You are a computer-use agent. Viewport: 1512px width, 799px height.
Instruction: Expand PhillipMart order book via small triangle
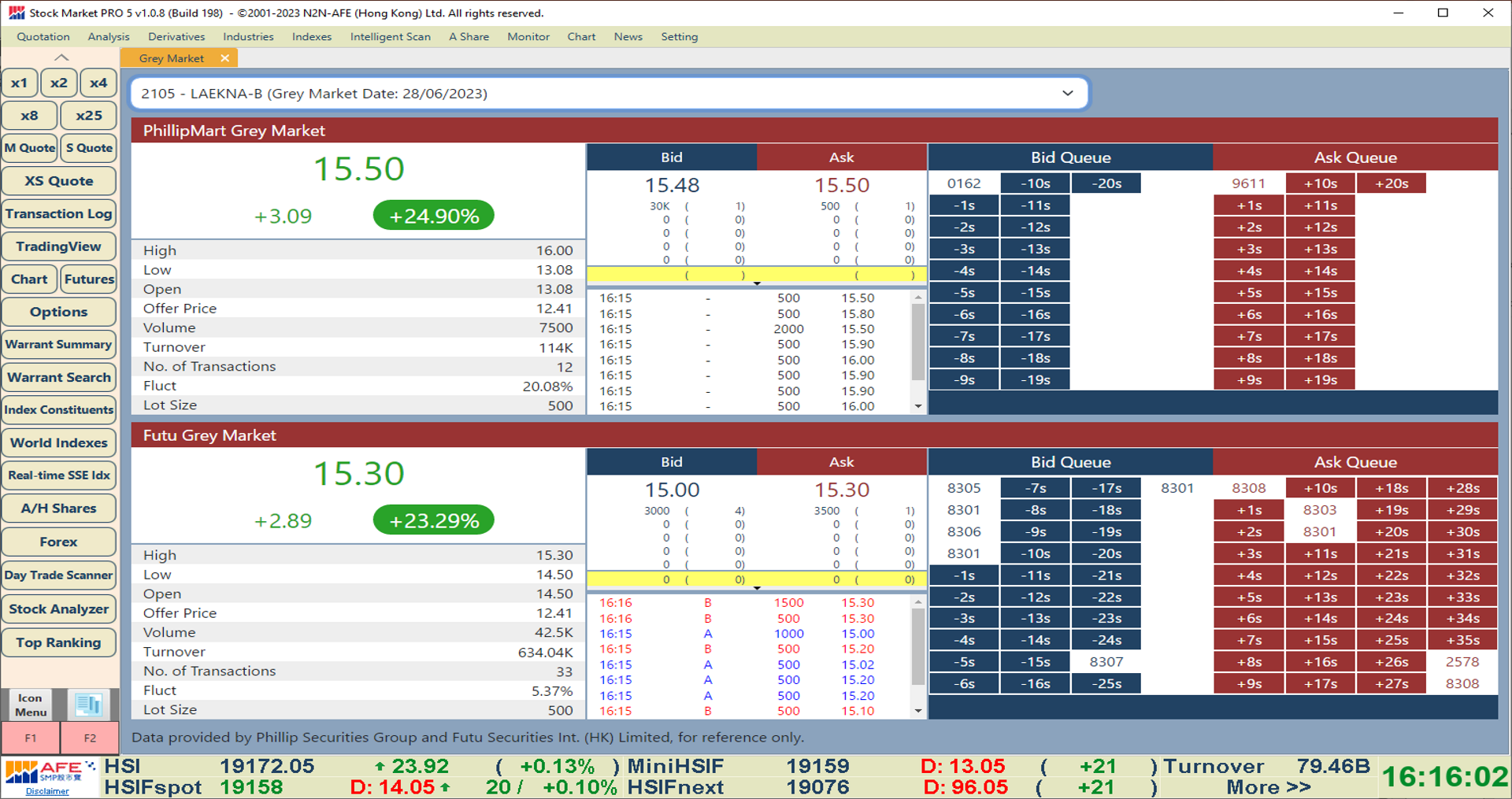(757, 283)
